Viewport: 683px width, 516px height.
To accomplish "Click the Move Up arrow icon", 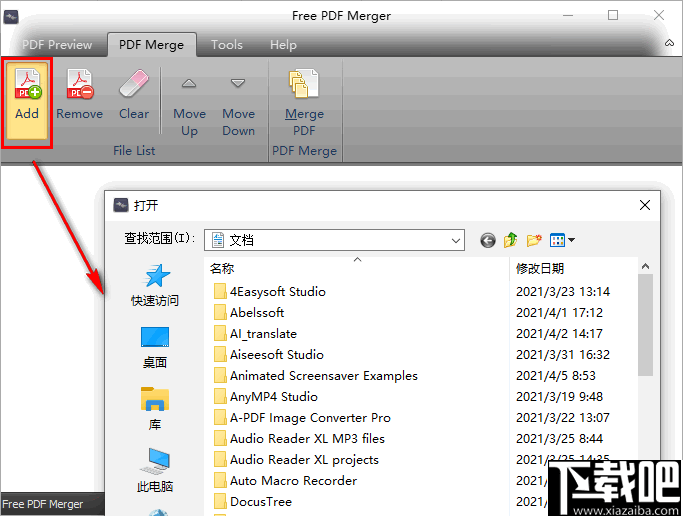I will pyautogui.click(x=189, y=83).
